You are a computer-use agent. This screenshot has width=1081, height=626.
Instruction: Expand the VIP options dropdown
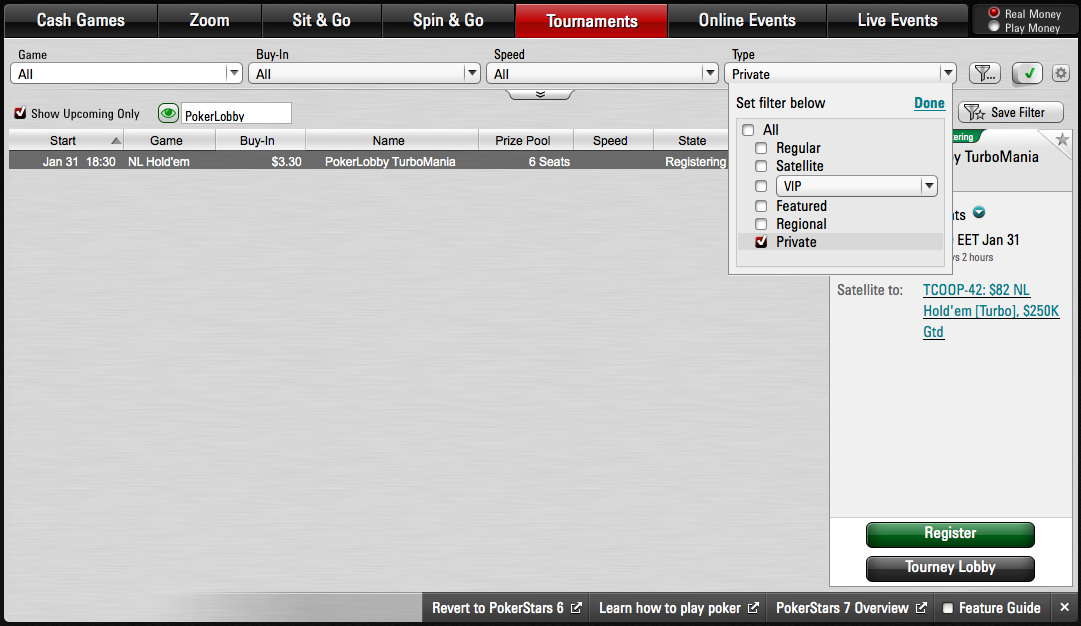856,185
